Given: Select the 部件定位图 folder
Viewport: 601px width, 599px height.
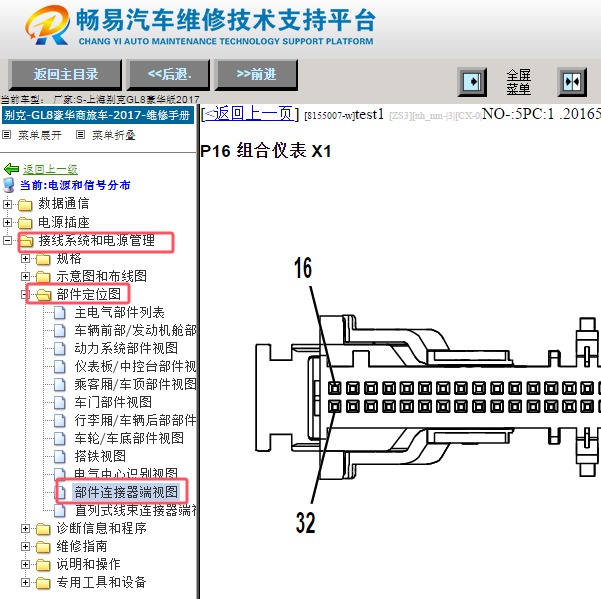Looking at the screenshot, I should [89, 294].
